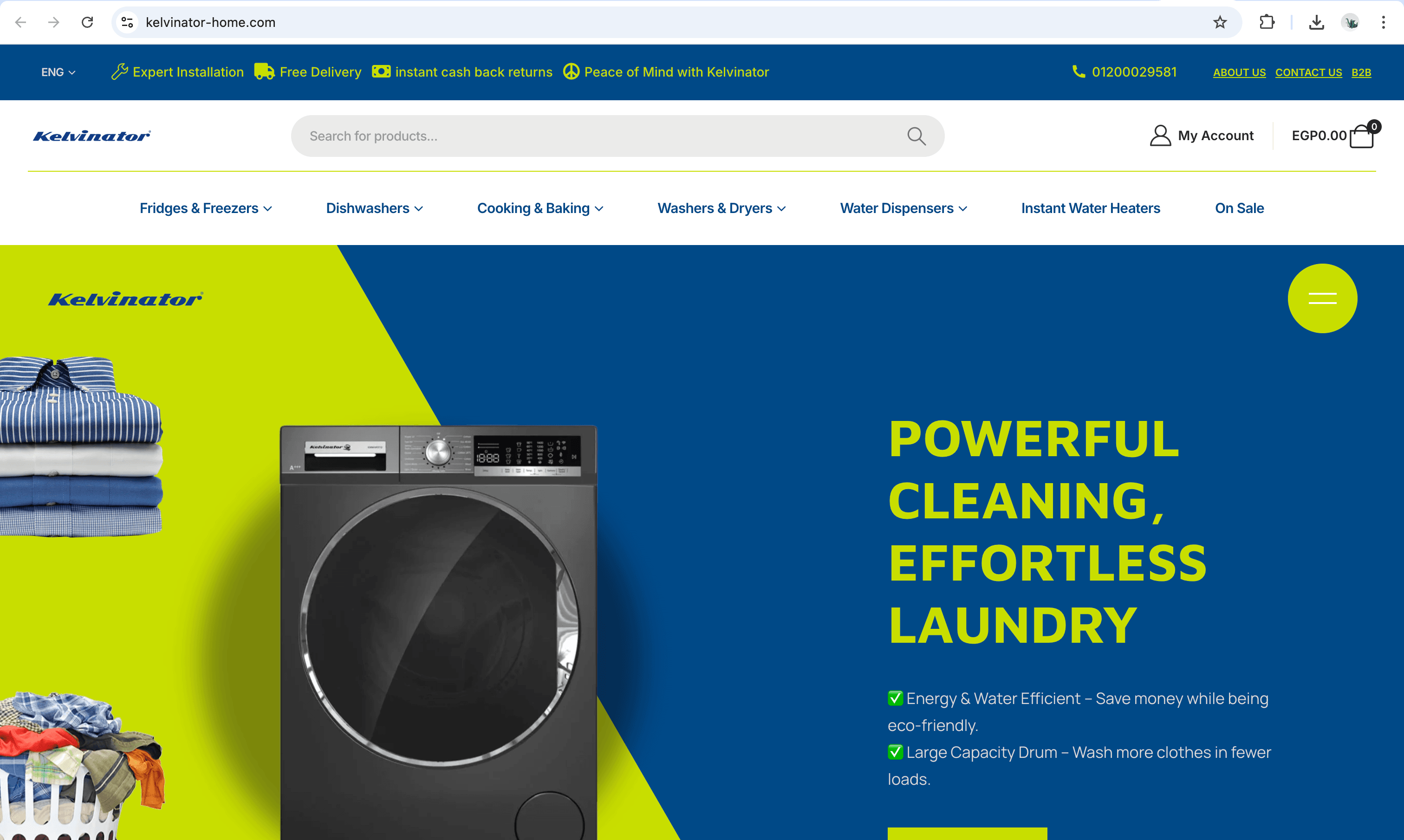Expand Washers & Dryers menu
Viewport: 1404px width, 840px height.
click(x=721, y=208)
